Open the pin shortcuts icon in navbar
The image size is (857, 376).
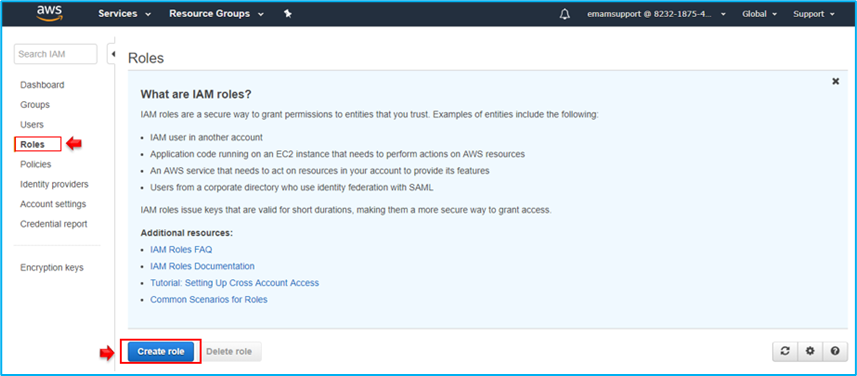[288, 14]
